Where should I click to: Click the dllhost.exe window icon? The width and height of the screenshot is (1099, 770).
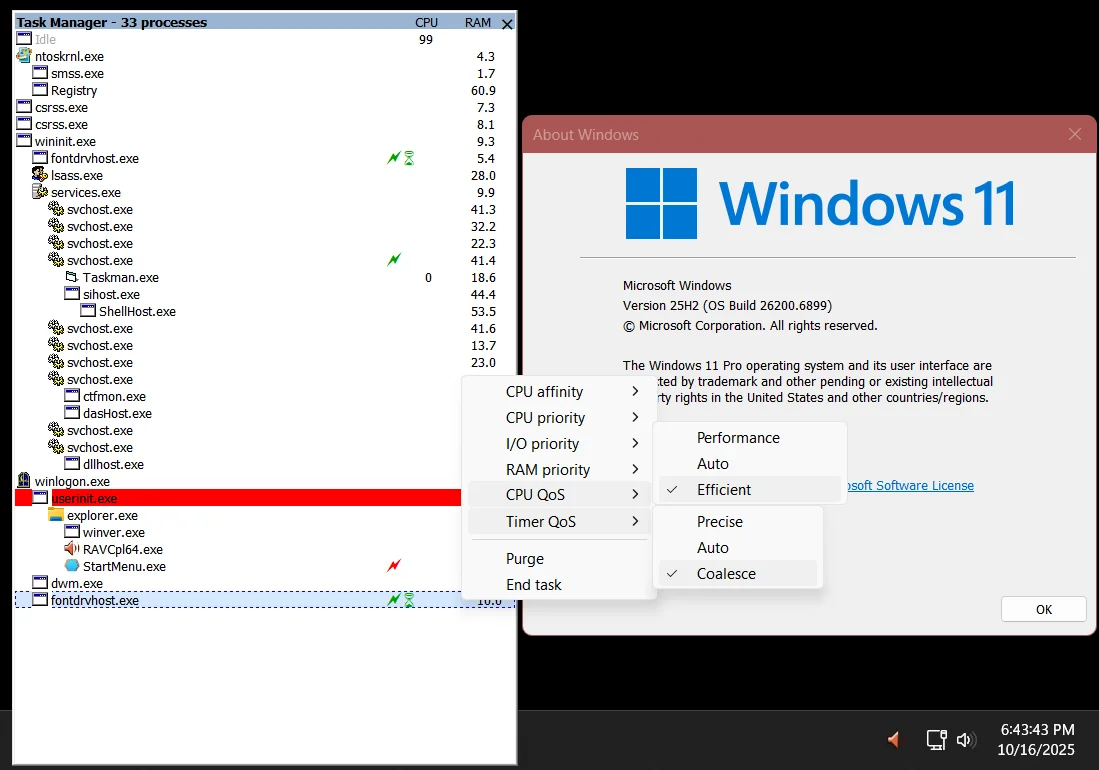tap(71, 464)
